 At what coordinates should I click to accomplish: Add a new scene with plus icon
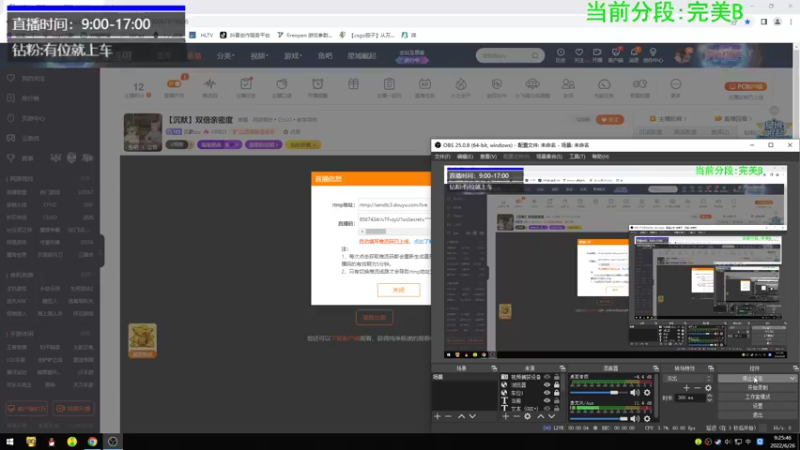tap(437, 416)
